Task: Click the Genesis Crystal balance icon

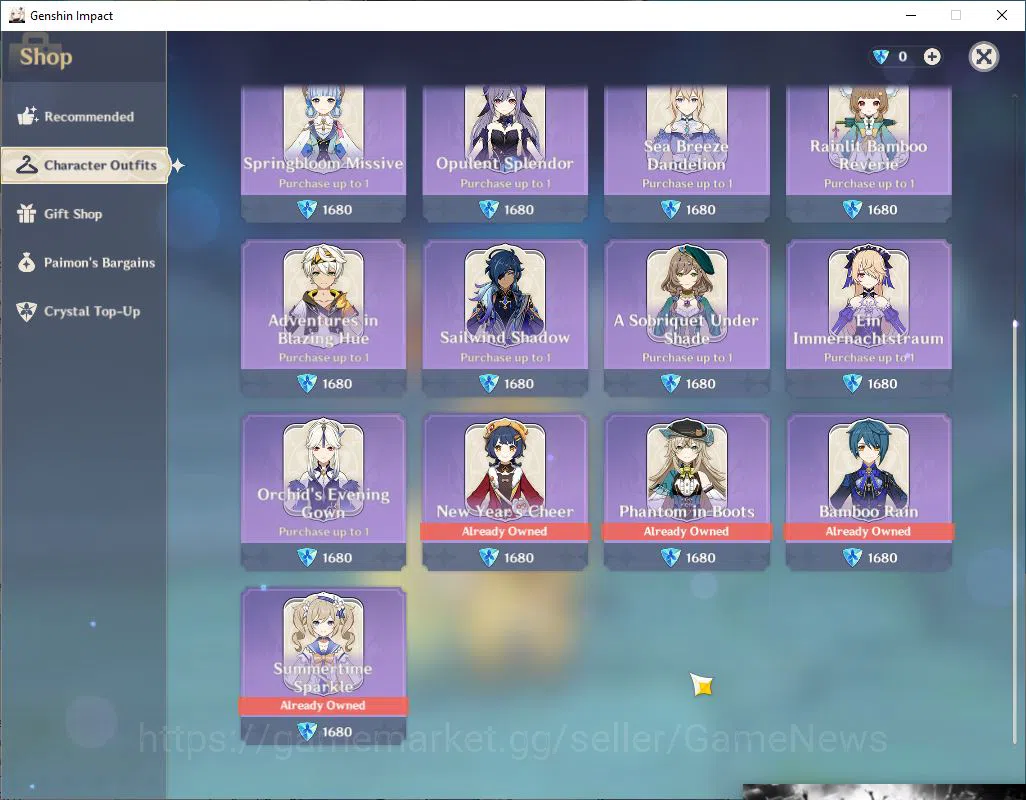Action: click(881, 57)
